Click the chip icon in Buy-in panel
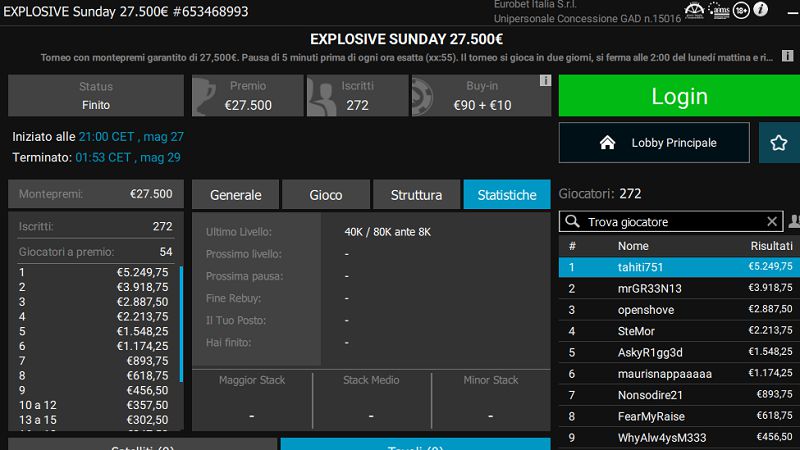The image size is (800, 450). 422,96
